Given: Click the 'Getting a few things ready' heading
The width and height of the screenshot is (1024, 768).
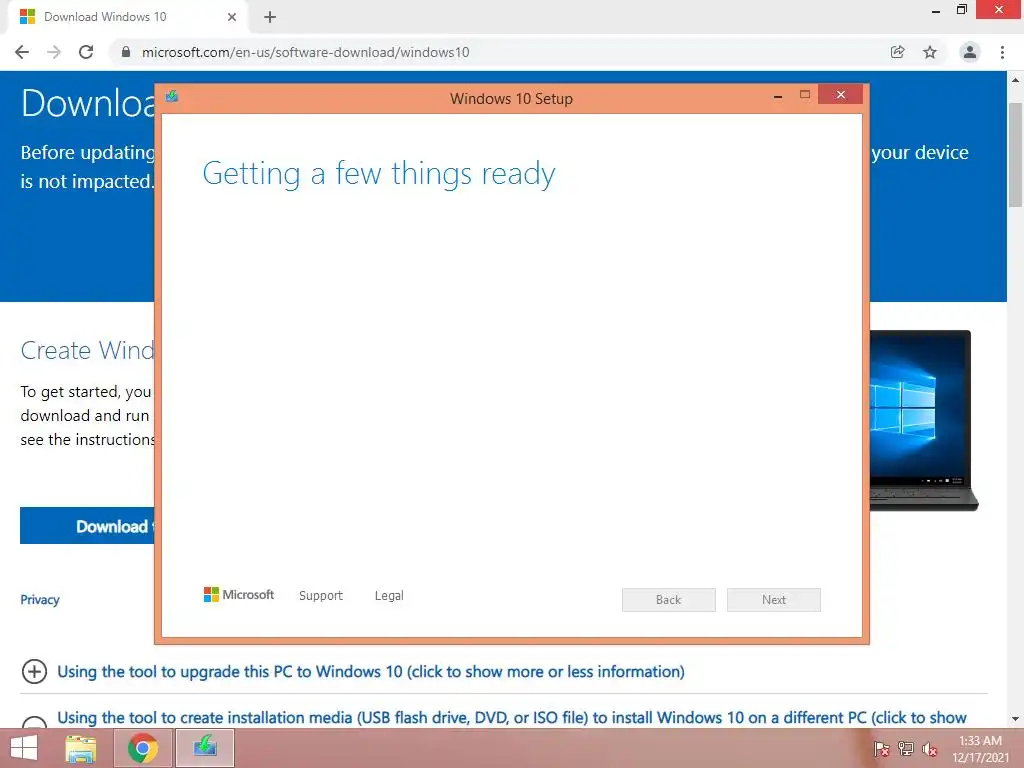Looking at the screenshot, I should tap(379, 174).
